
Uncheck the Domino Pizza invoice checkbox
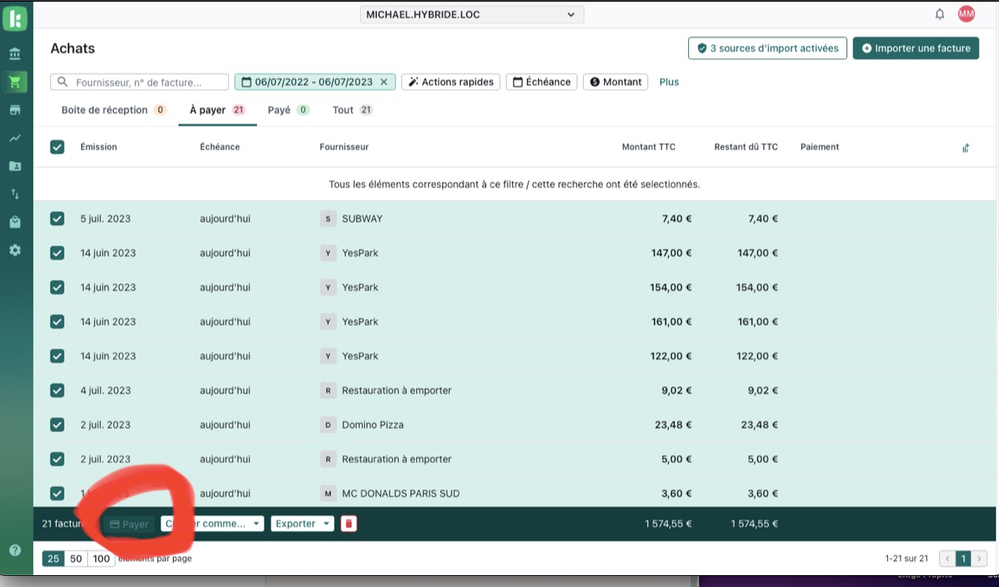coord(57,425)
